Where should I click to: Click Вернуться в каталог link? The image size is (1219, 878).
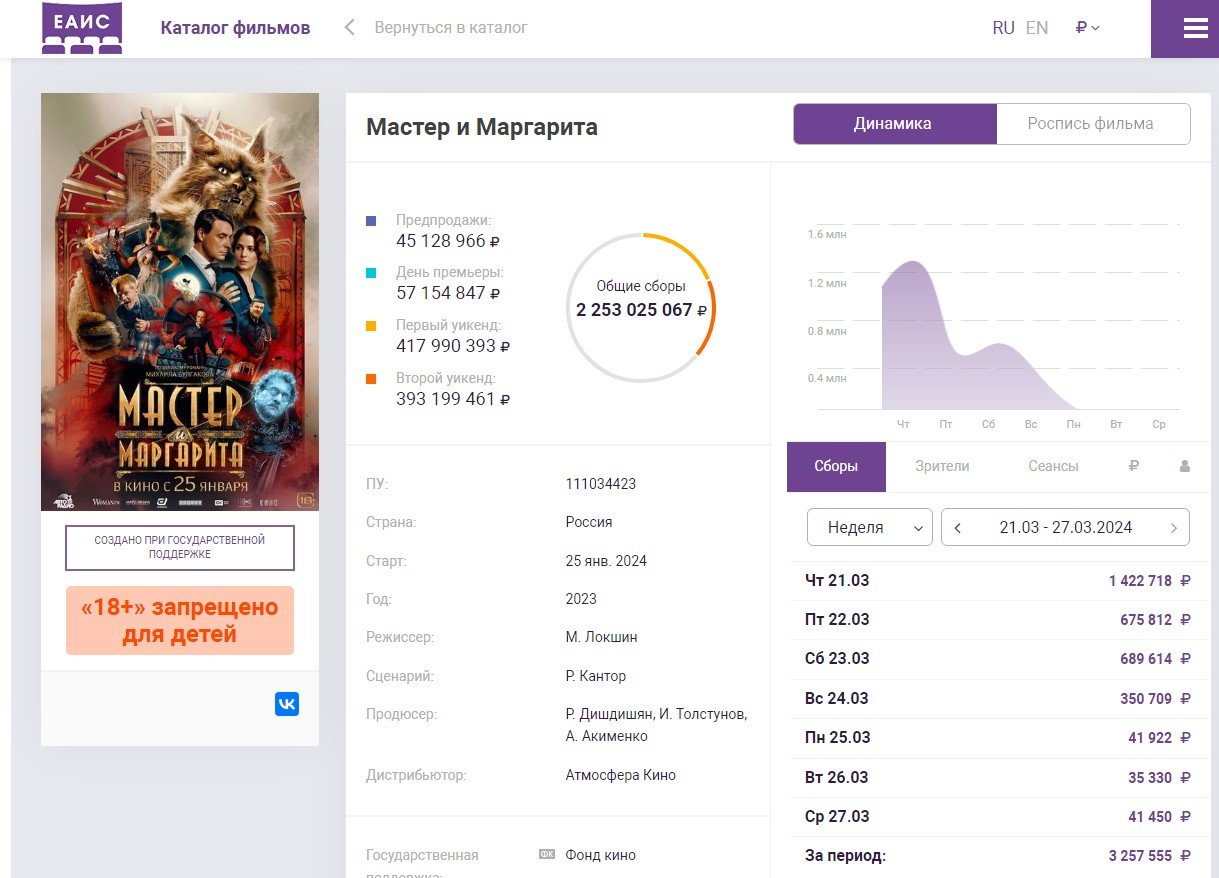(450, 28)
